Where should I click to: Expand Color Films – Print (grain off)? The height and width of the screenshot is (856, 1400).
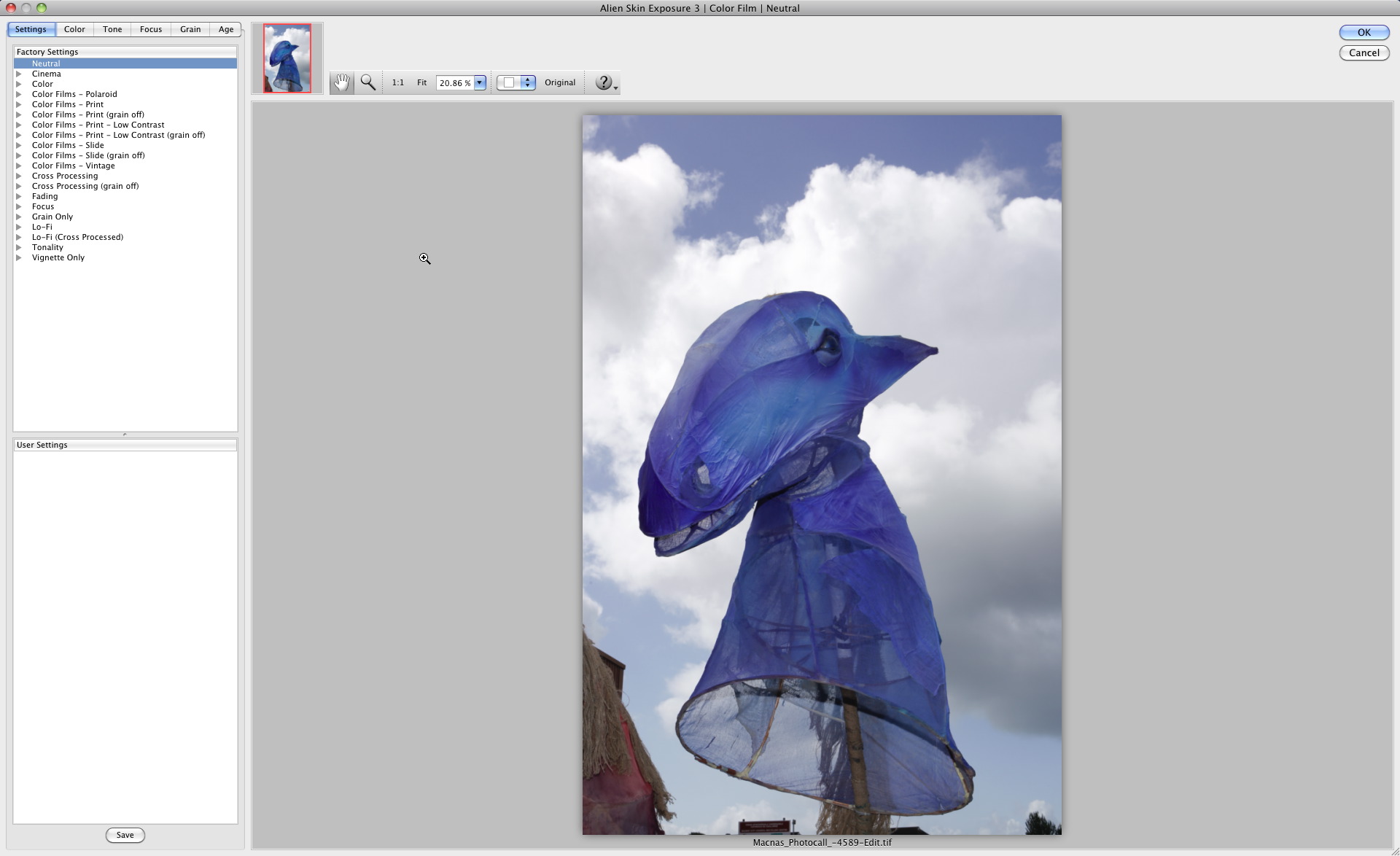[x=19, y=114]
